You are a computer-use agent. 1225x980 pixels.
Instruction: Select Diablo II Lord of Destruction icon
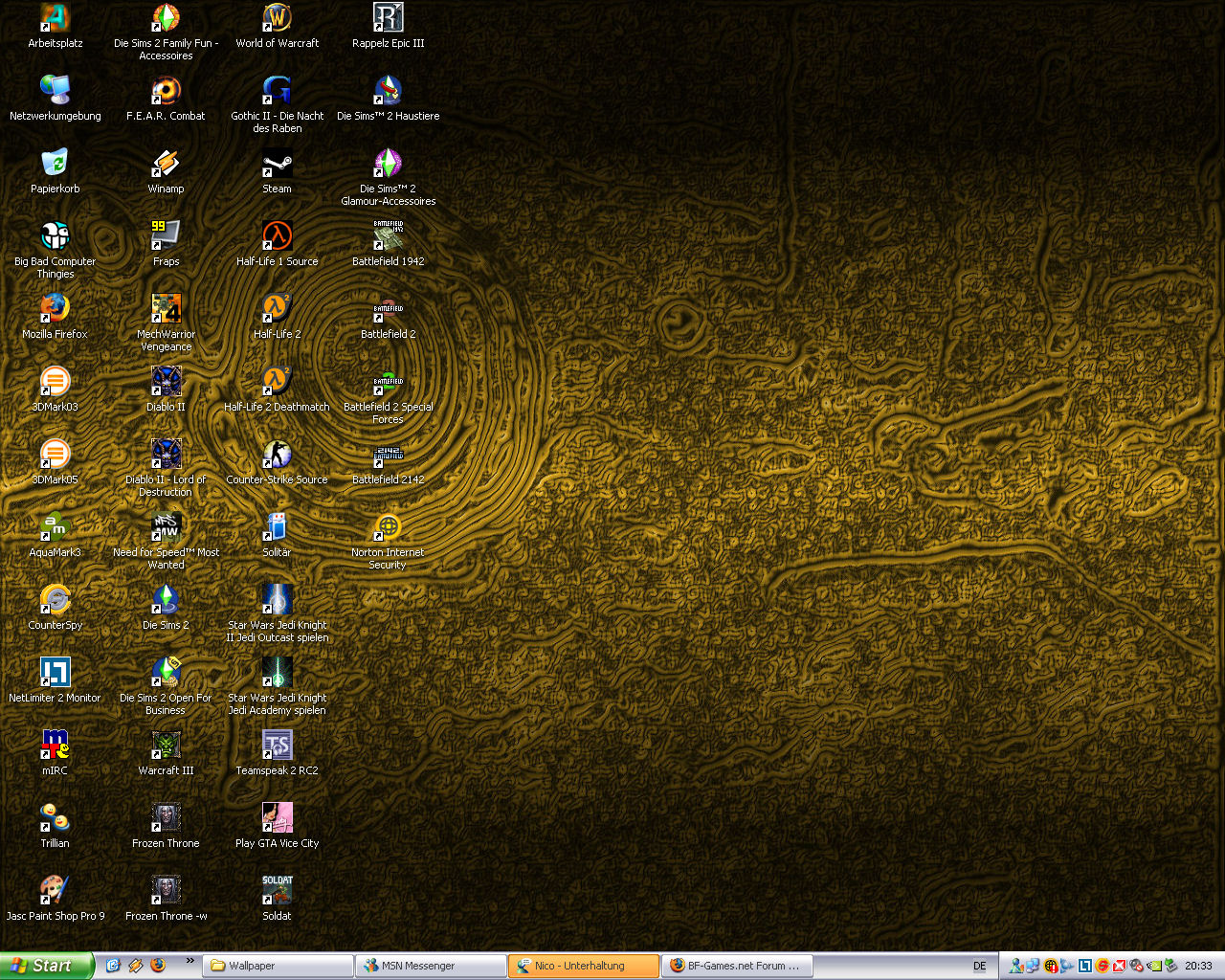click(x=167, y=468)
